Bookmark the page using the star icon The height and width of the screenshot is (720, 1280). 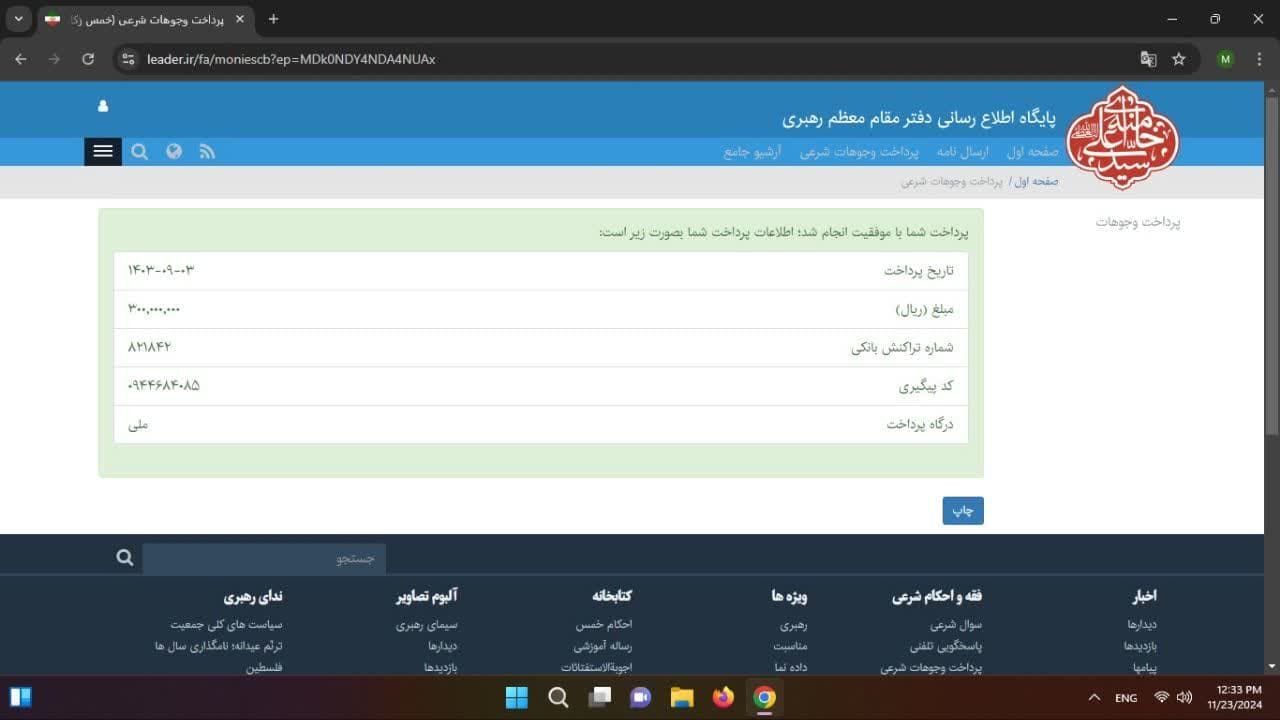pos(1179,59)
